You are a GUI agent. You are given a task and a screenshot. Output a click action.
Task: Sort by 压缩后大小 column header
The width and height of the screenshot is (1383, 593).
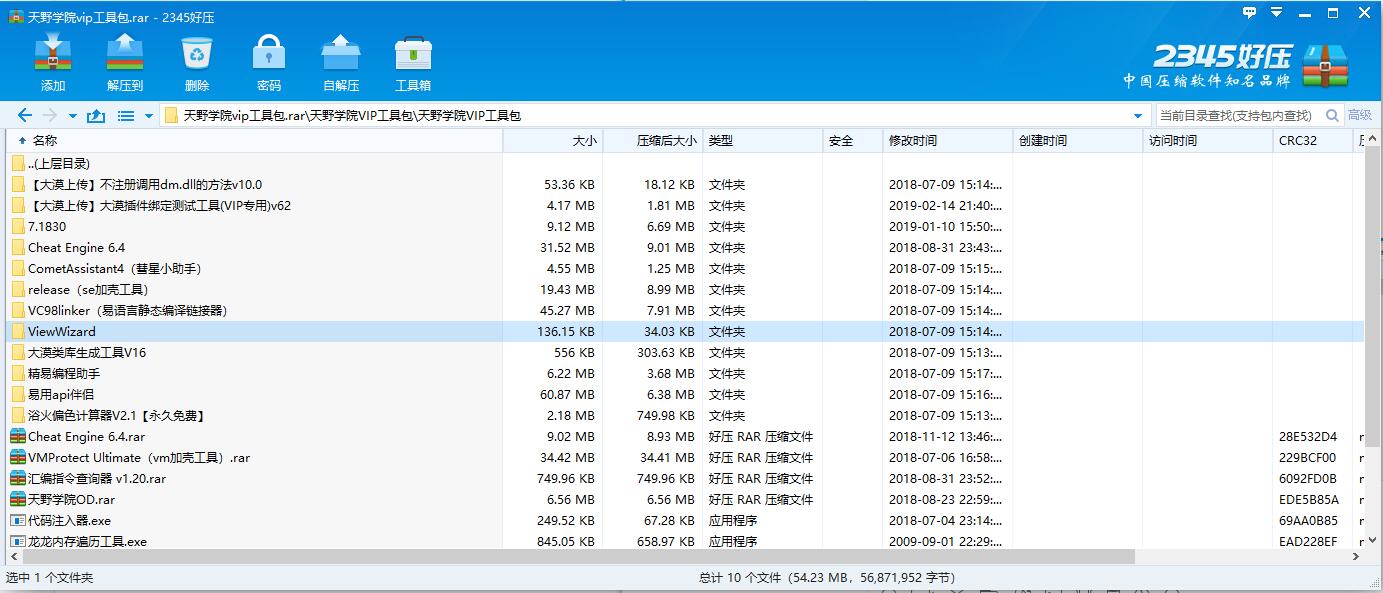[653, 141]
